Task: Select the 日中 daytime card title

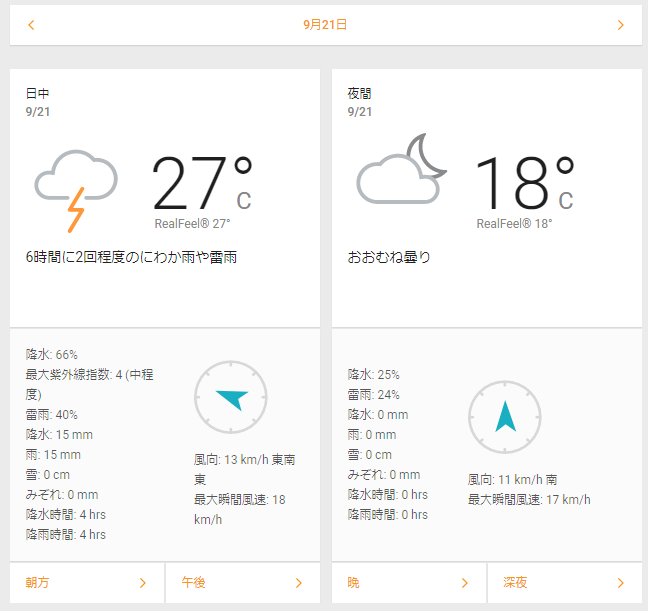Action: tap(38, 93)
